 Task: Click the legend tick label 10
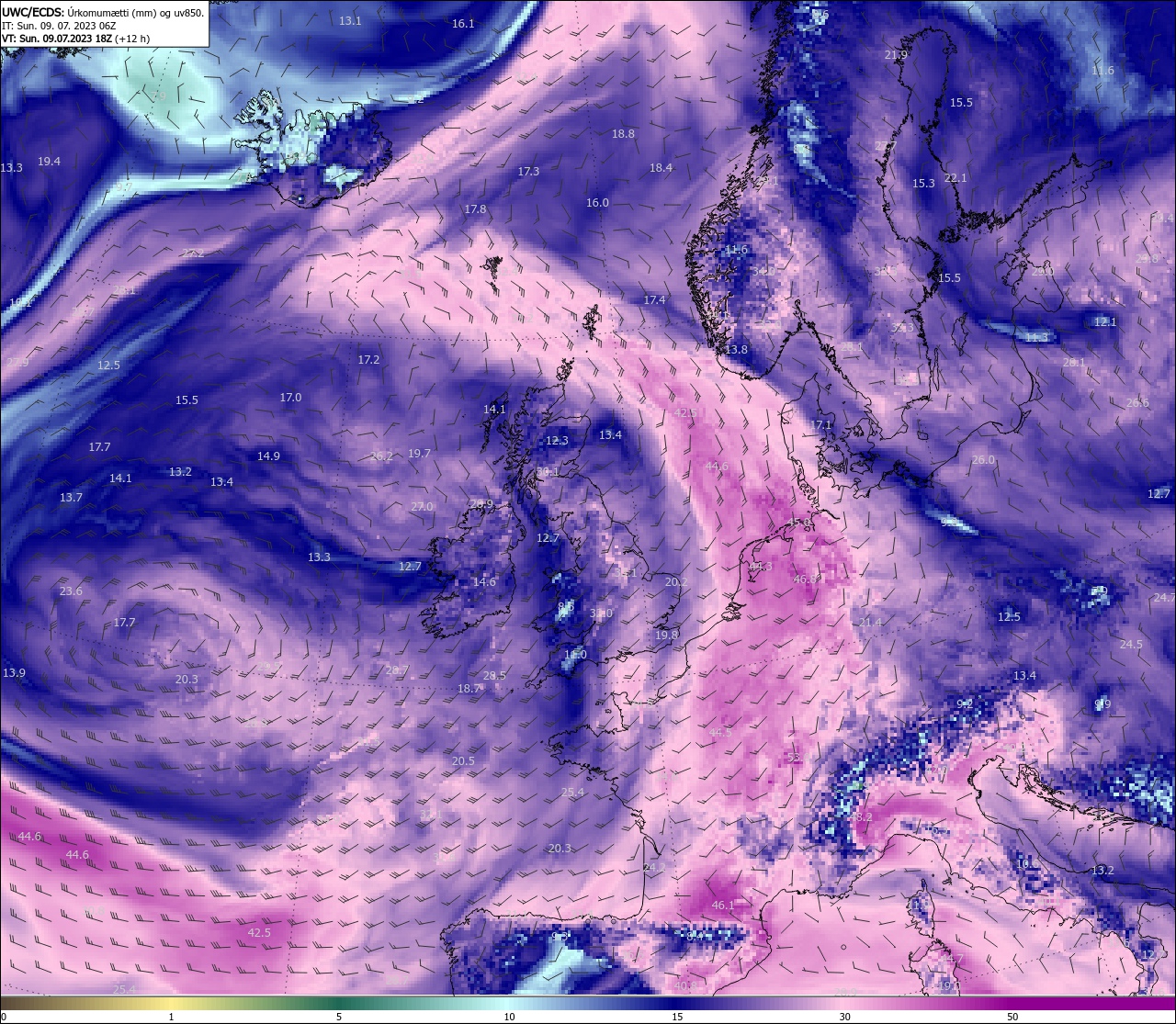[509, 1017]
